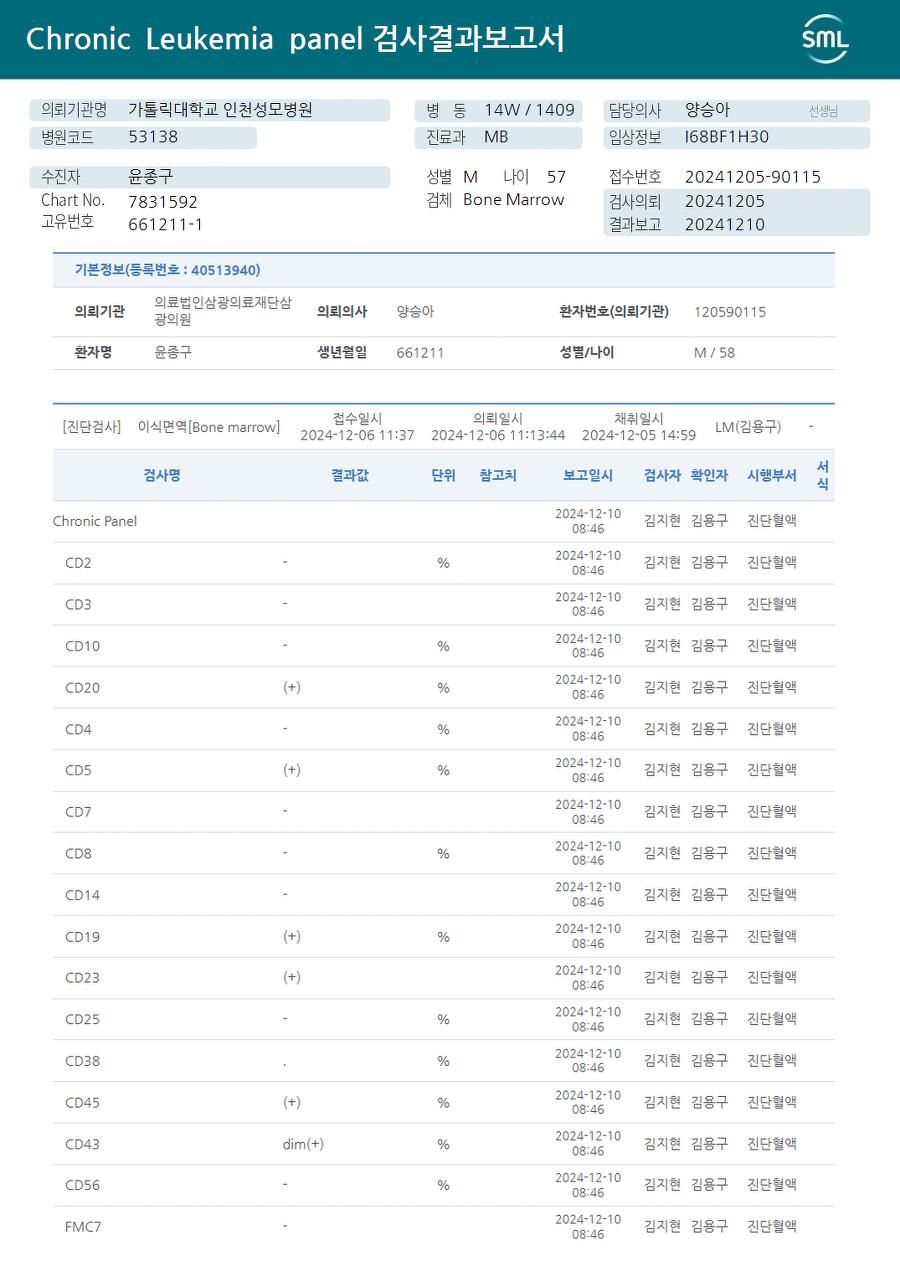Screen dimensions: 900x1271
Task: Select specimen value 'Bone Marrow' in header
Action: [514, 200]
